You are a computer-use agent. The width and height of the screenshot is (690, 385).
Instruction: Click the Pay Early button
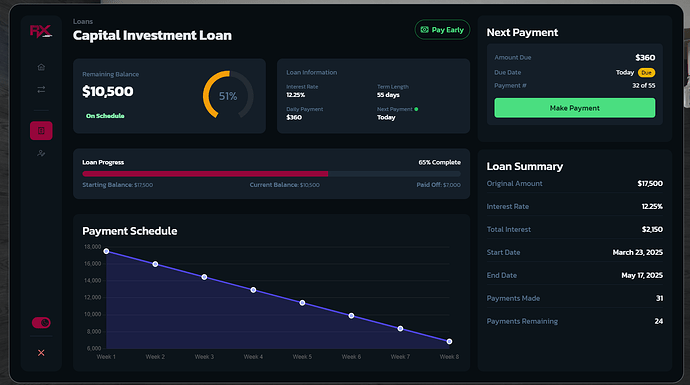coord(442,30)
